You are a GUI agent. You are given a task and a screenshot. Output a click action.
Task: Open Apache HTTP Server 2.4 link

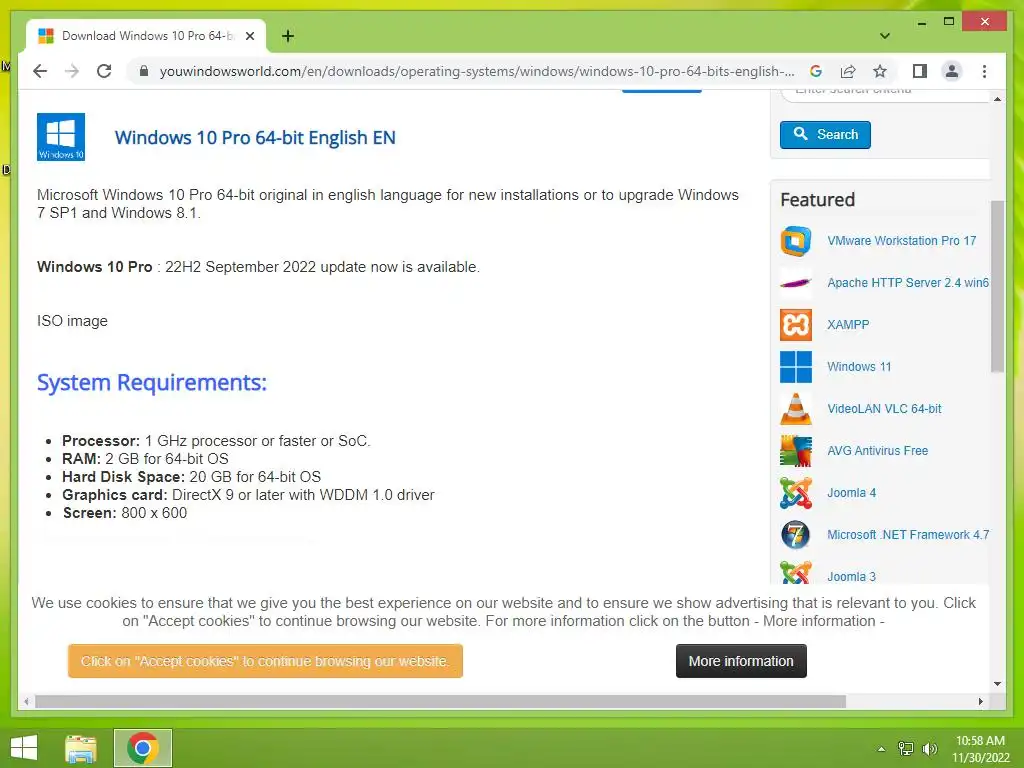908,283
